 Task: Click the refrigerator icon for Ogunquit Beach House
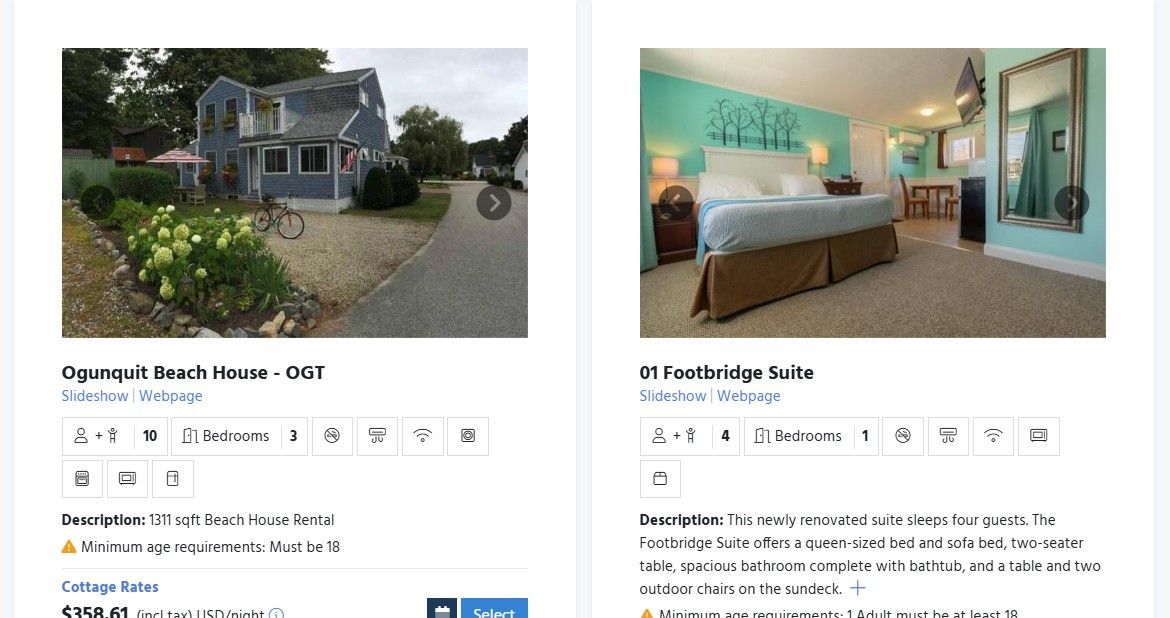point(172,478)
